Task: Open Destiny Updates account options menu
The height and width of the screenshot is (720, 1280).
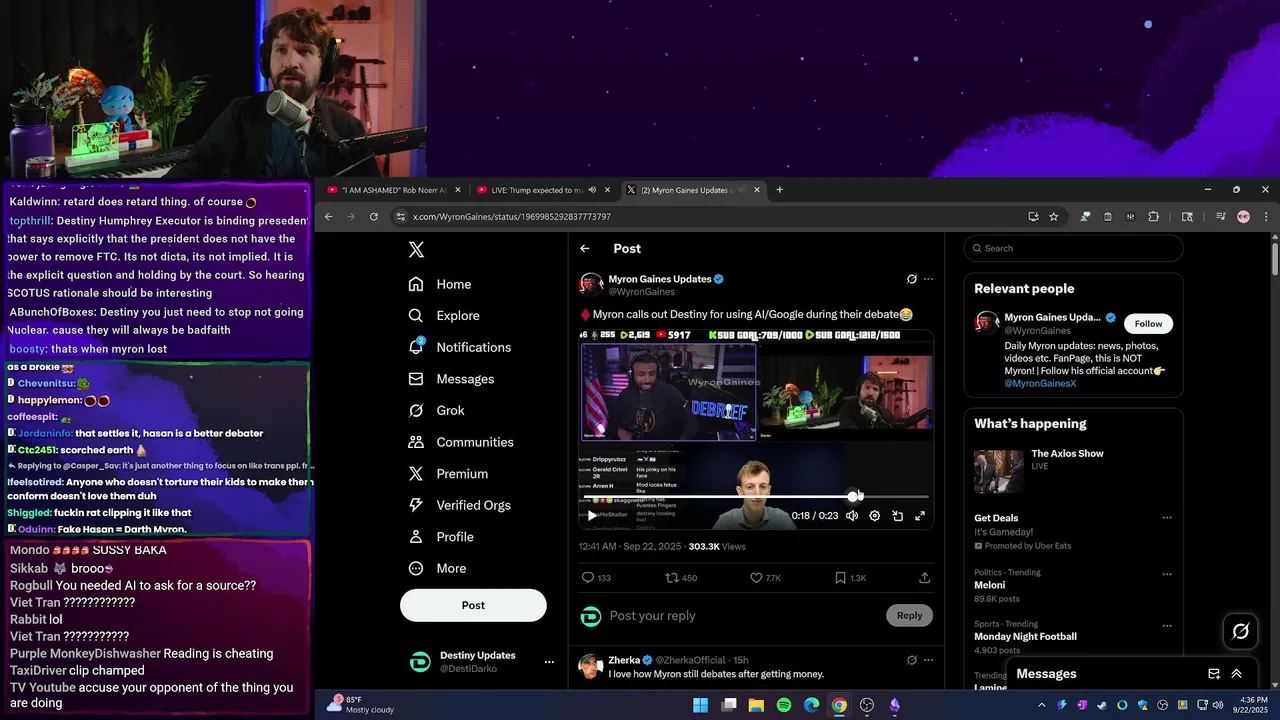Action: pos(548,662)
